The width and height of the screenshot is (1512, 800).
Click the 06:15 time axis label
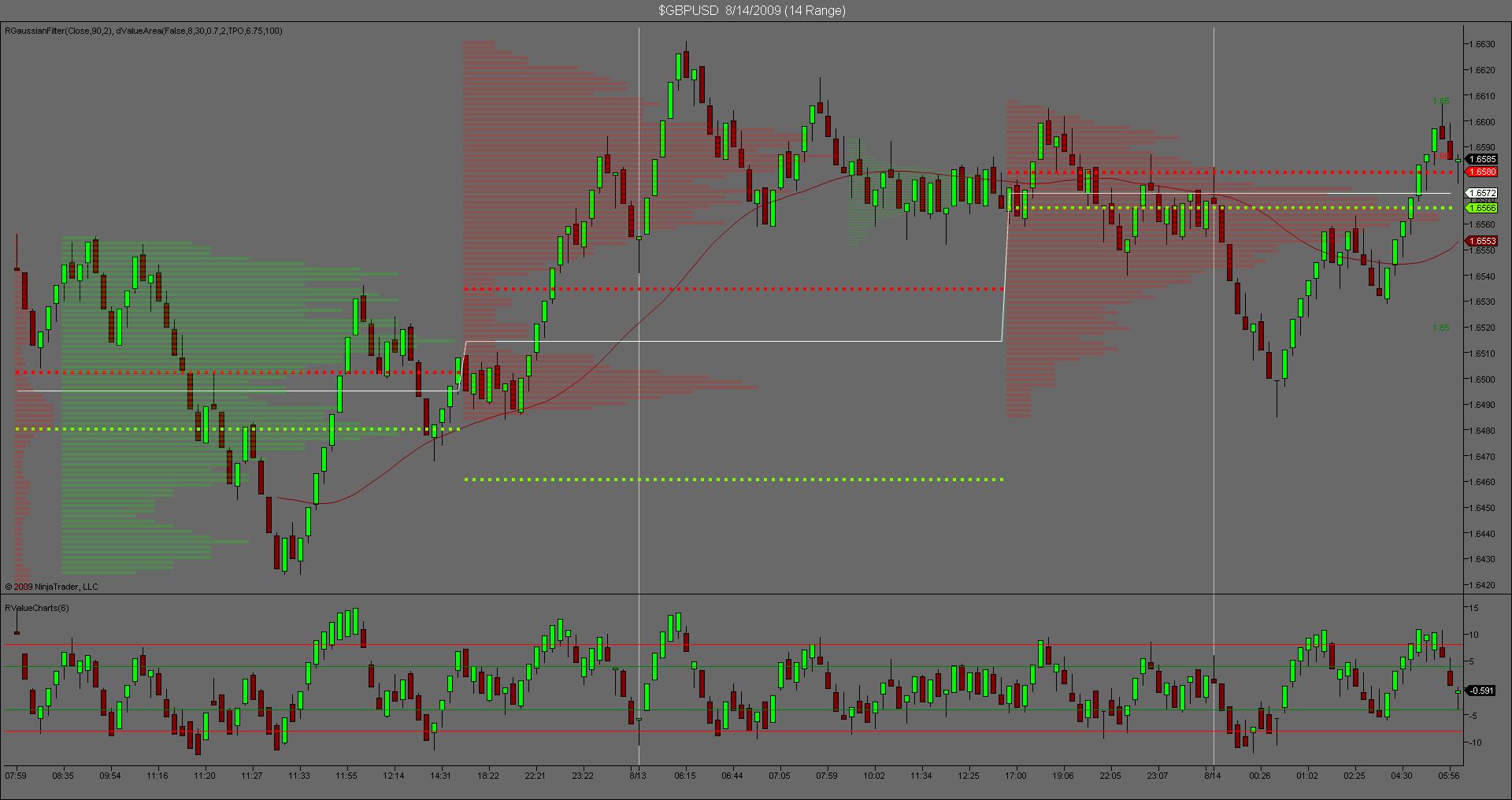(x=685, y=776)
